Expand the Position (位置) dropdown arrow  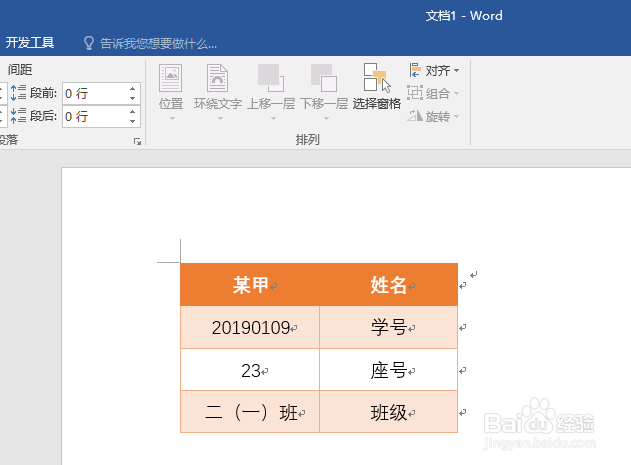coord(172,118)
